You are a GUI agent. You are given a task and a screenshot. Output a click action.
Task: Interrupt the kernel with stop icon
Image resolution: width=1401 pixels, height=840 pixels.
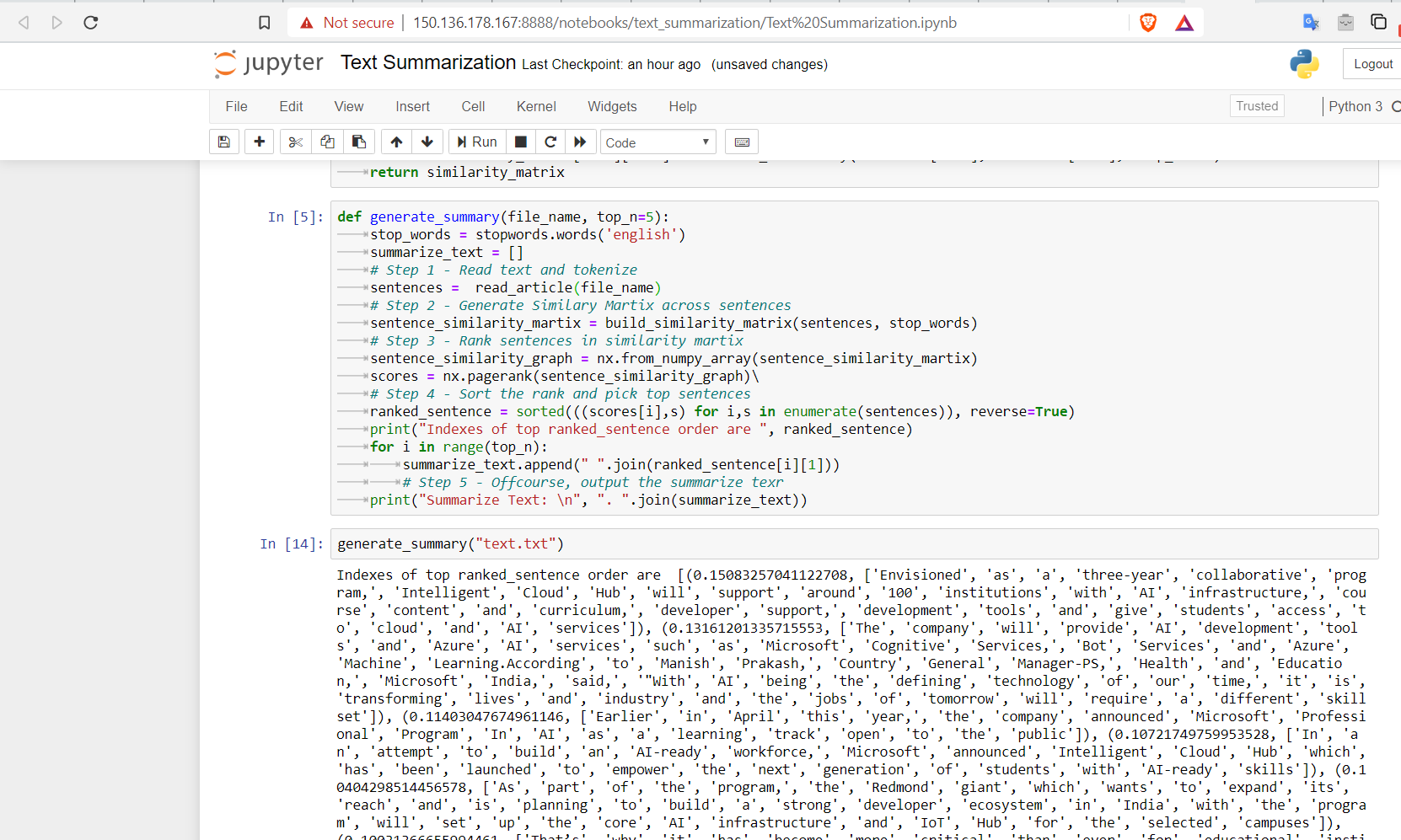[x=521, y=142]
